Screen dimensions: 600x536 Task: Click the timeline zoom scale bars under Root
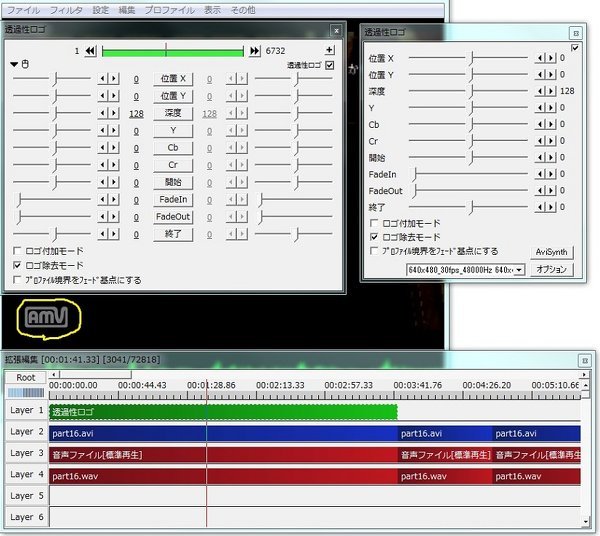tap(25, 392)
